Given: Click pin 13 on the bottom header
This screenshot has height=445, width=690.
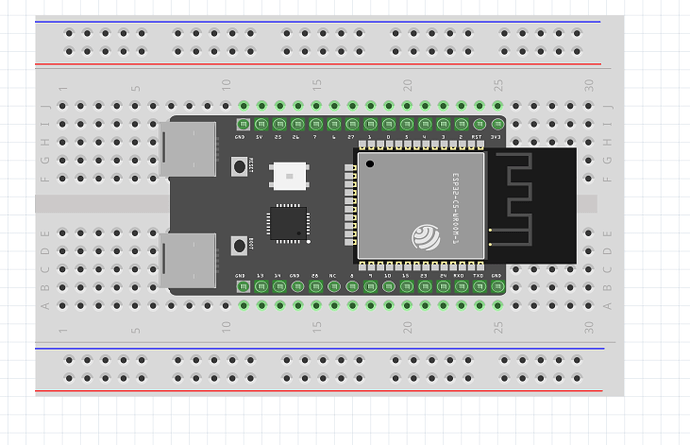Looking at the screenshot, I should [261, 287].
